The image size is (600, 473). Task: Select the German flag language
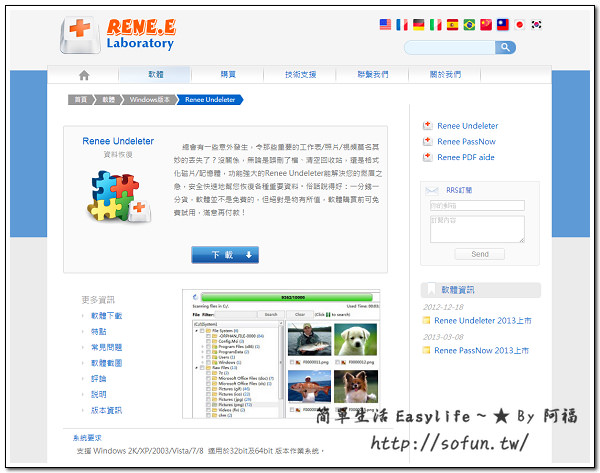tap(419, 24)
